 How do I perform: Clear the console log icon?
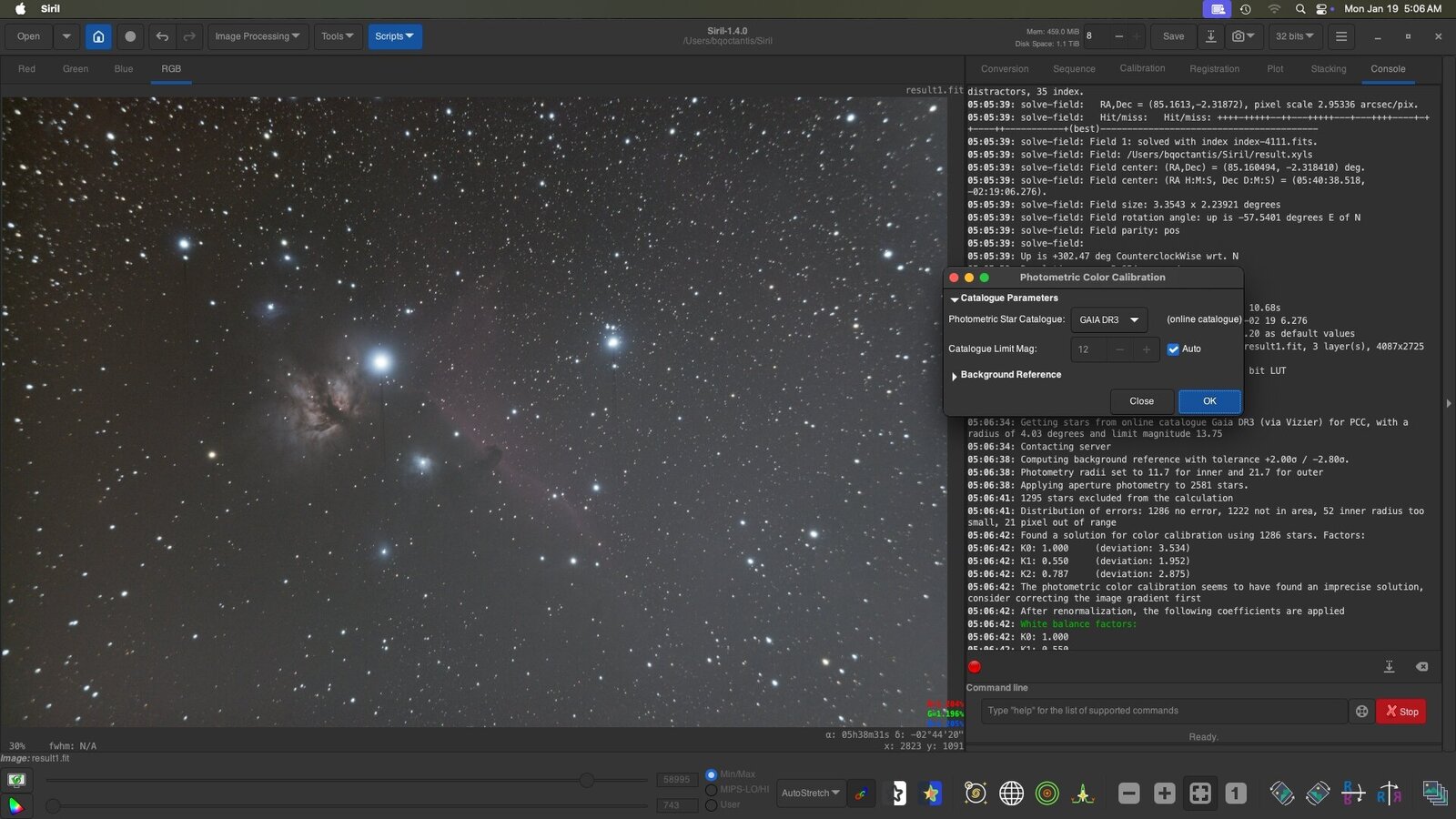[x=1421, y=667]
